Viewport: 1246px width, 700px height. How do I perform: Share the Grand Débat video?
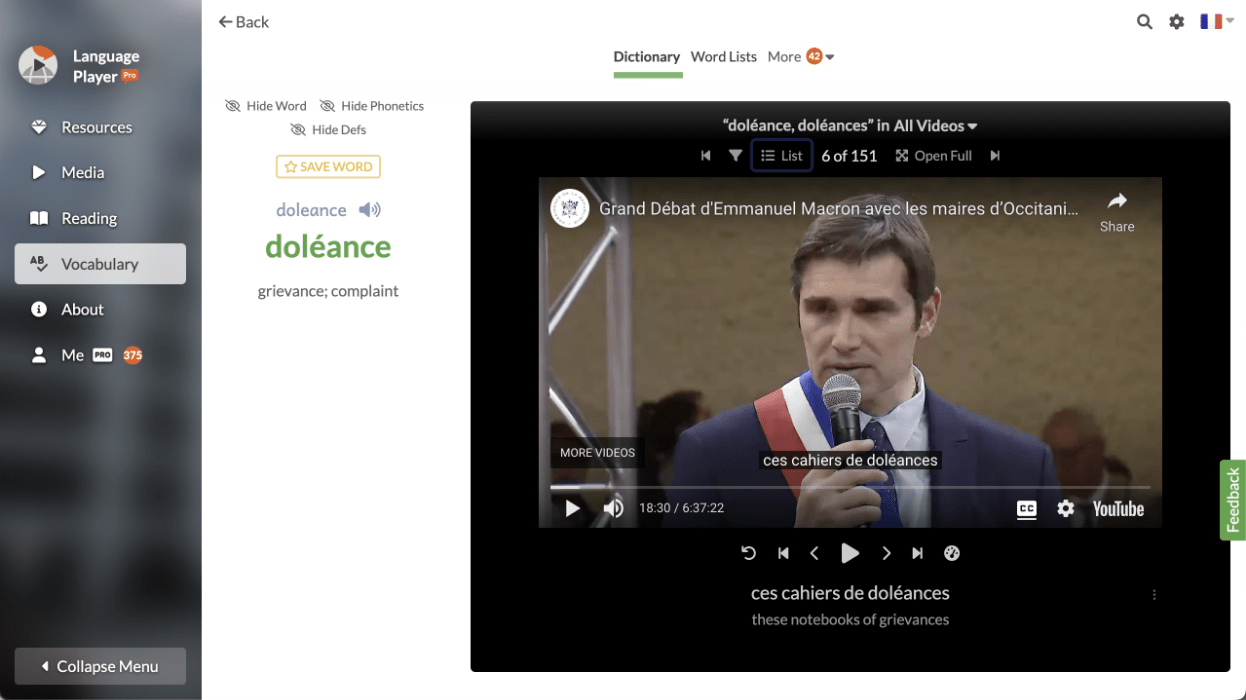[1117, 209]
